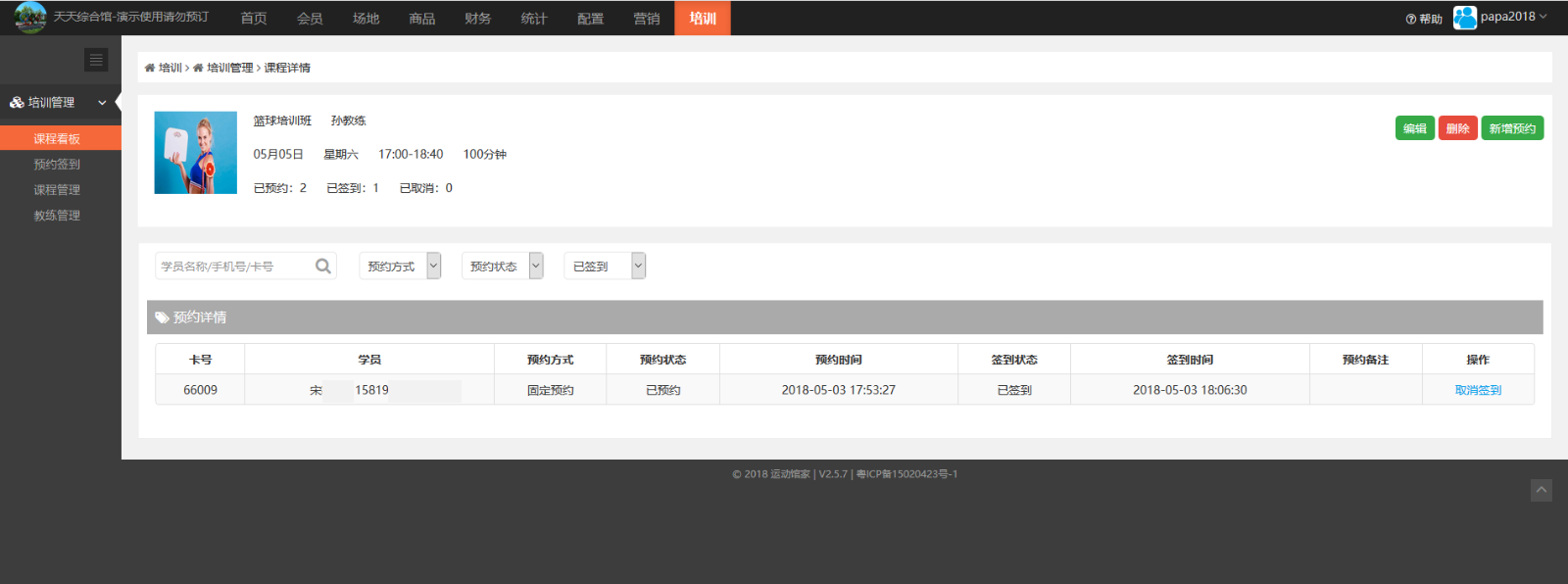The width and height of the screenshot is (1568, 584).
Task: Open the papa2018 user avatar icon
Action: click(x=1464, y=18)
